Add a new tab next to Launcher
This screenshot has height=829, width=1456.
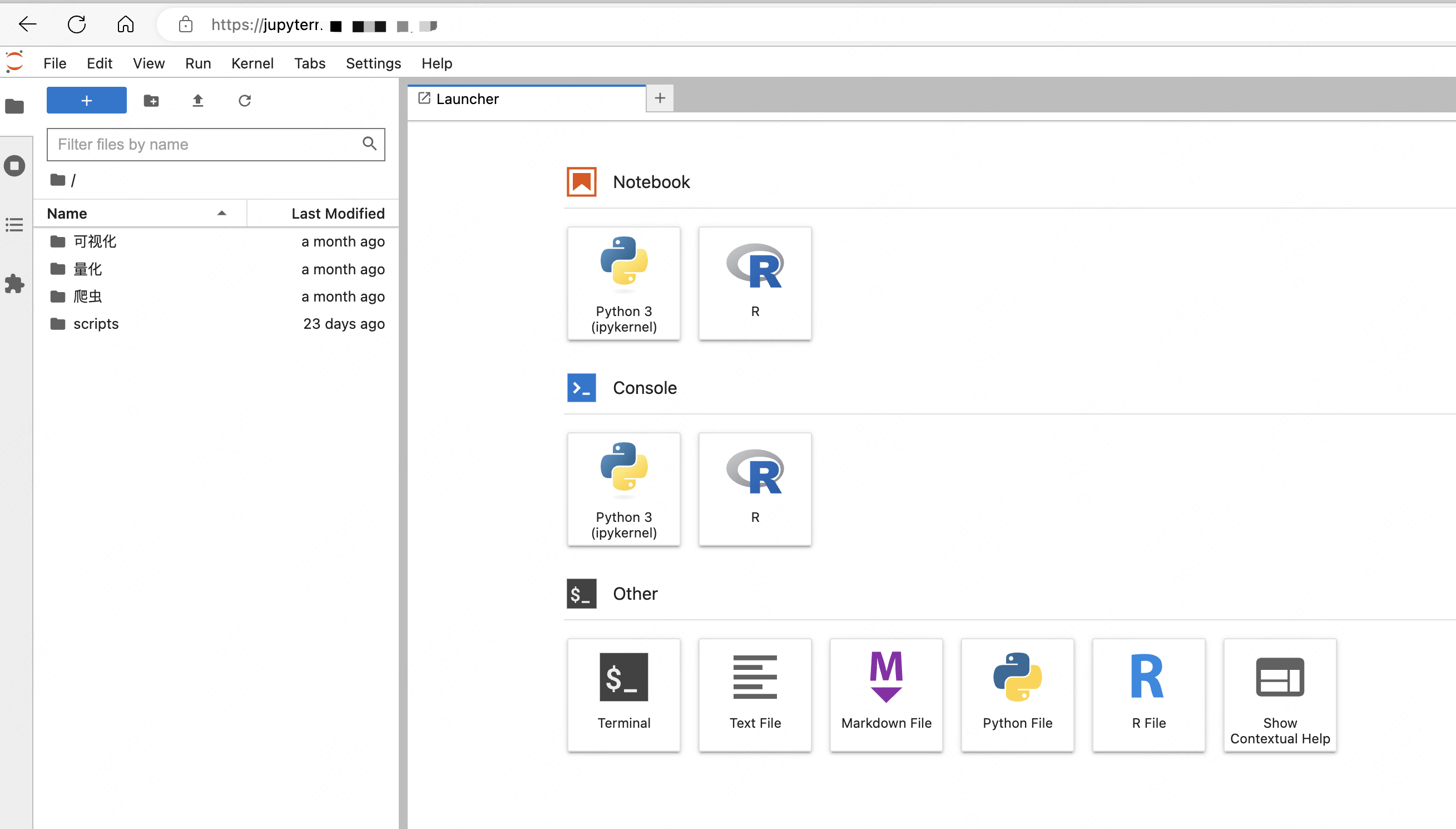click(660, 98)
